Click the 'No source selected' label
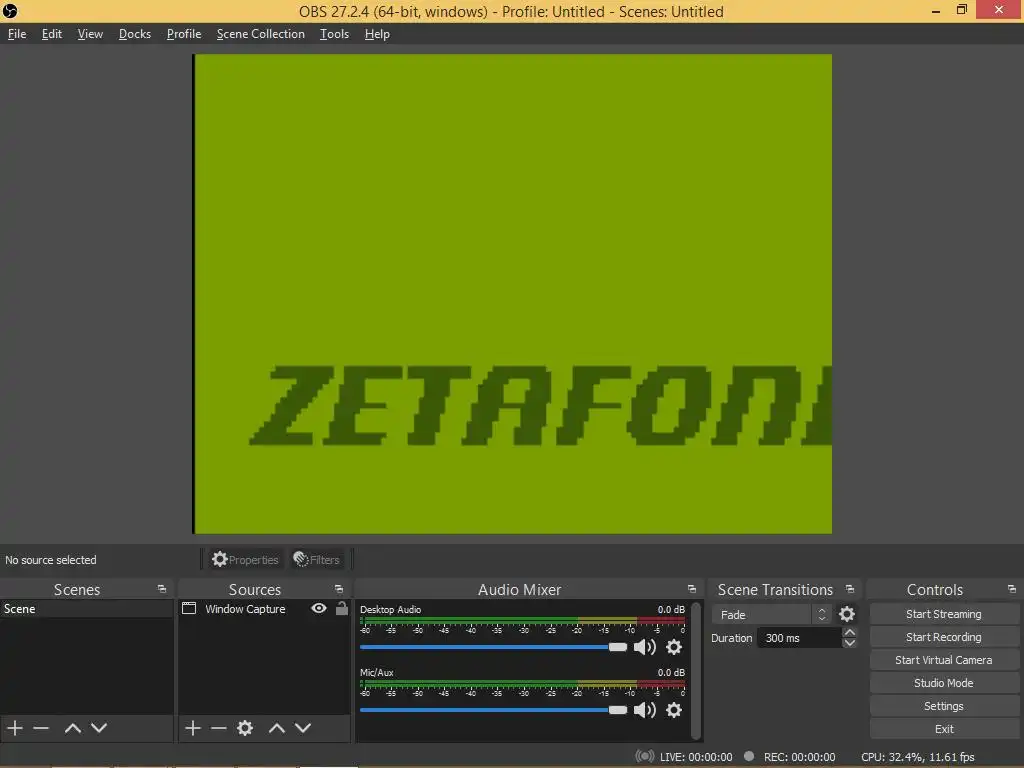 pyautogui.click(x=51, y=560)
